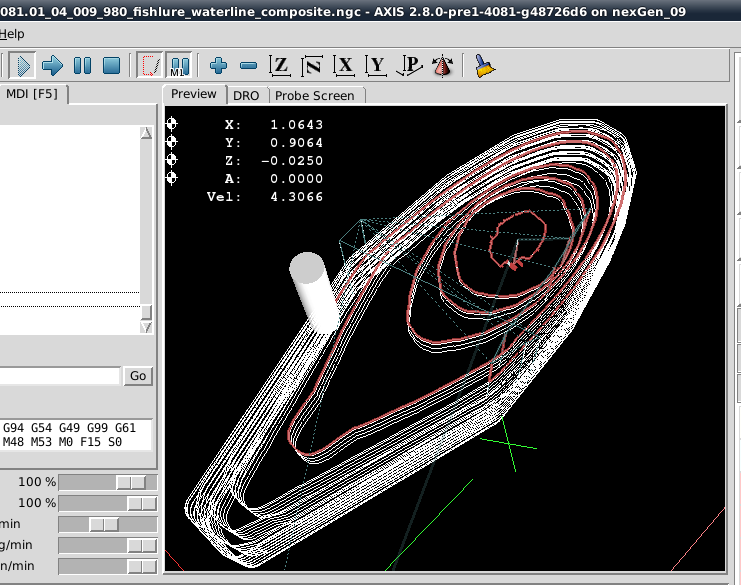Select the MDI [F5] tab
The height and width of the screenshot is (585, 741).
tap(32, 94)
